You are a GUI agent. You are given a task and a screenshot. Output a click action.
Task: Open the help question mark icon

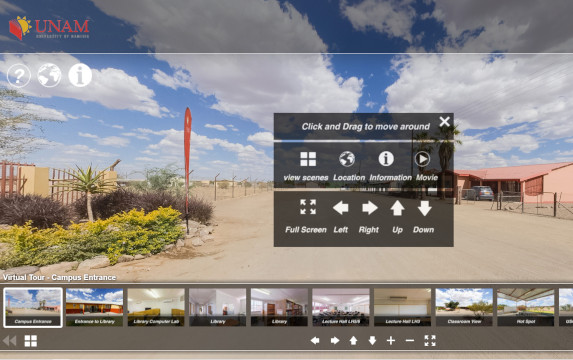pos(19,75)
